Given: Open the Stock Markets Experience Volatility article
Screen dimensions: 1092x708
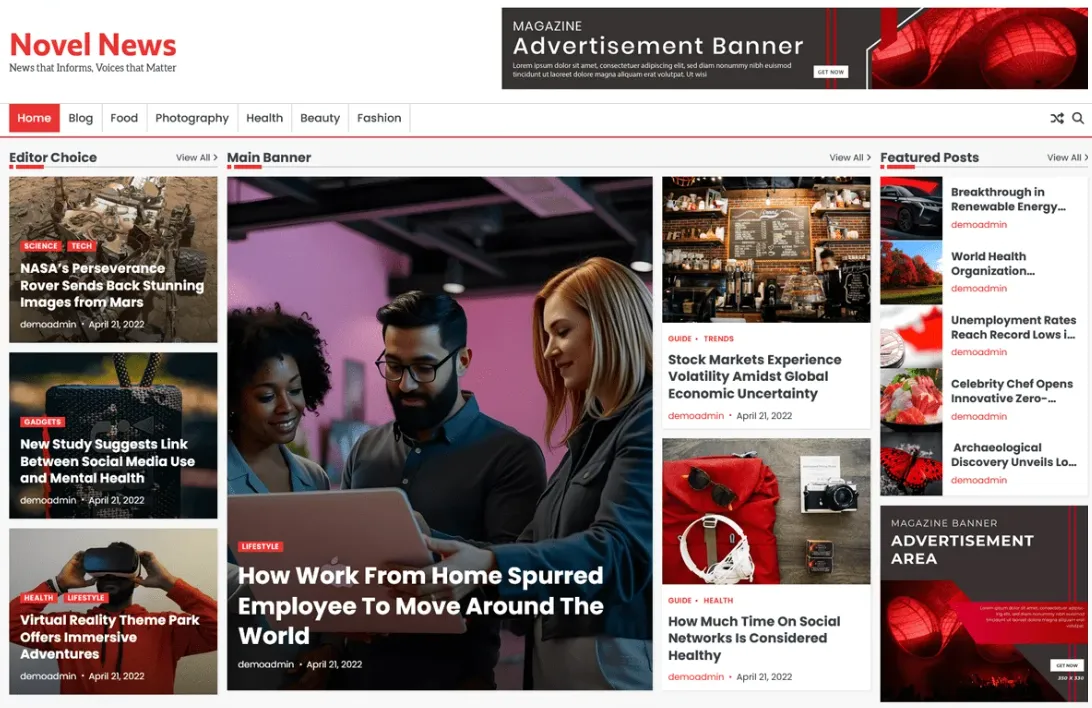Looking at the screenshot, I should point(754,377).
